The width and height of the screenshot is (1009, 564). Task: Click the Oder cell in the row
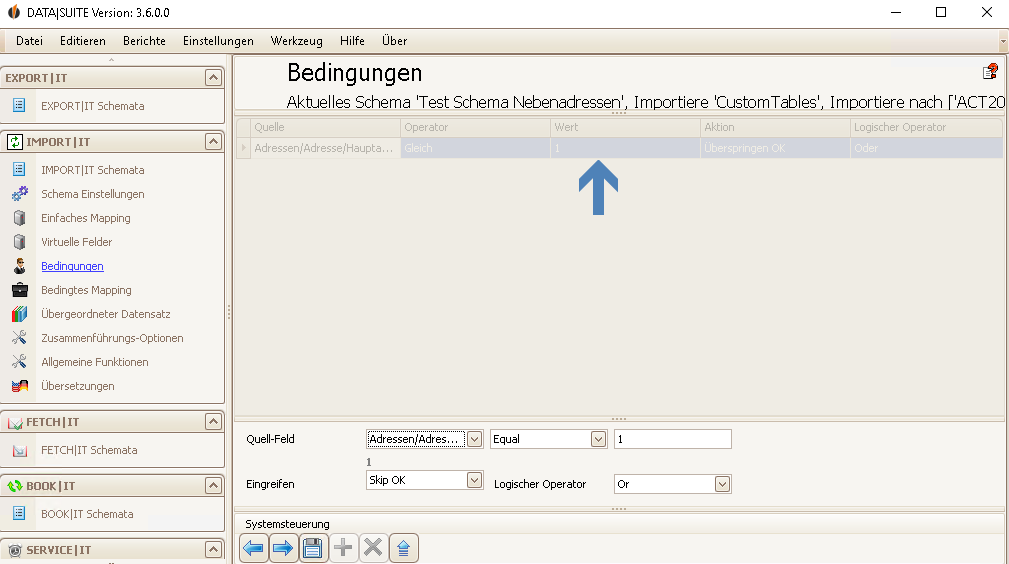pyautogui.click(x=925, y=148)
